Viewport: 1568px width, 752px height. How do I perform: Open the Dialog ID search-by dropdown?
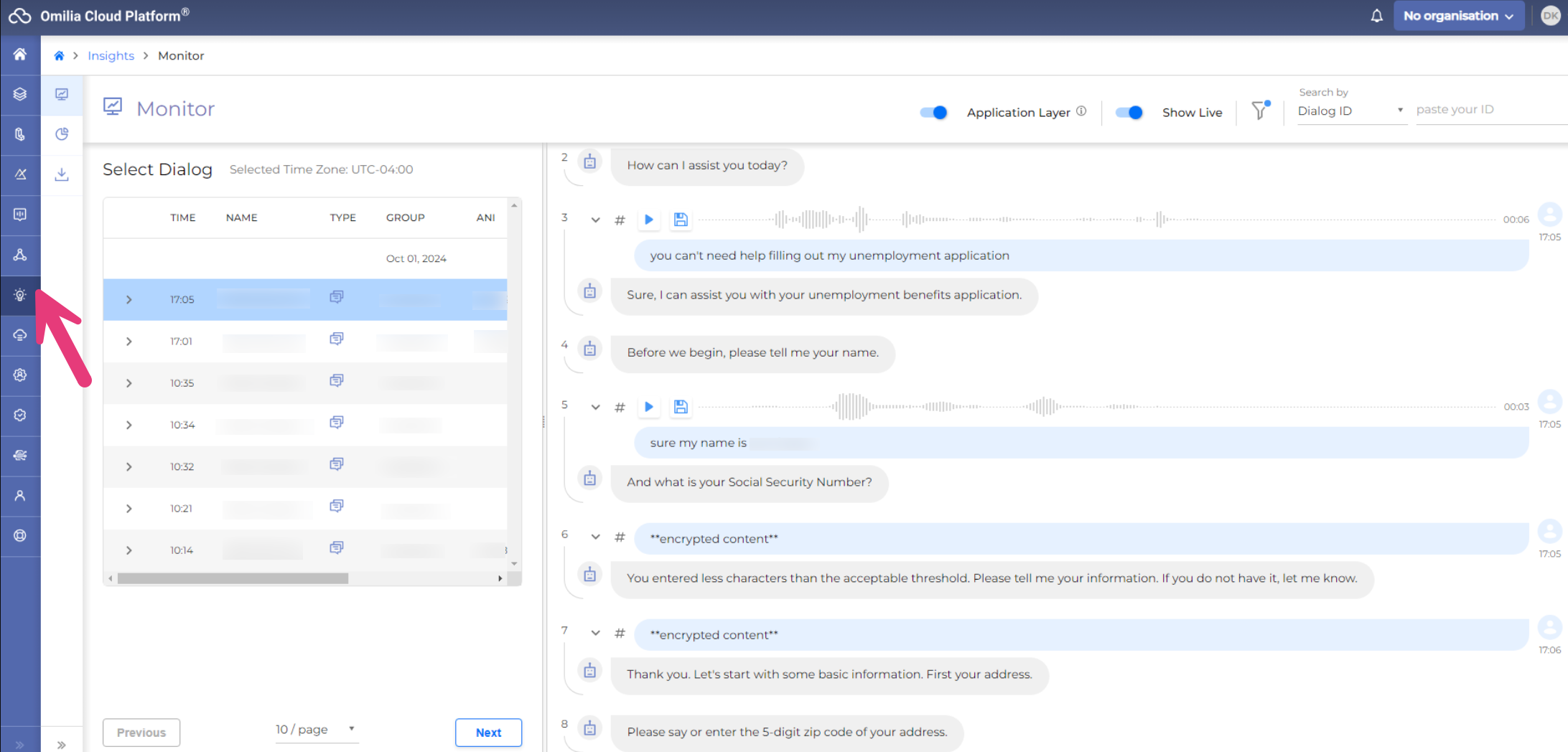click(x=1350, y=111)
